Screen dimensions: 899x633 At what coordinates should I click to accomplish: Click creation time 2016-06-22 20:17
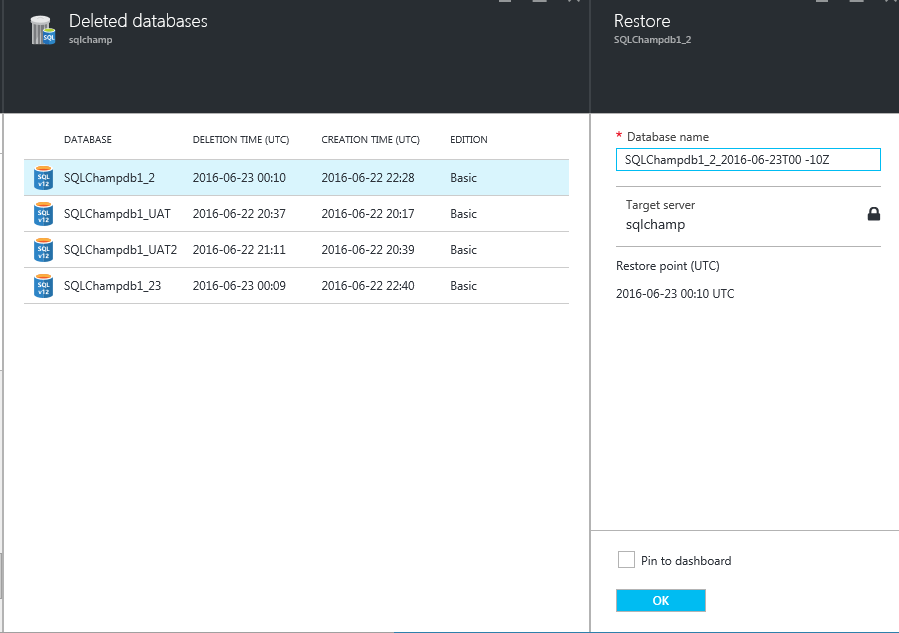[x=368, y=214]
